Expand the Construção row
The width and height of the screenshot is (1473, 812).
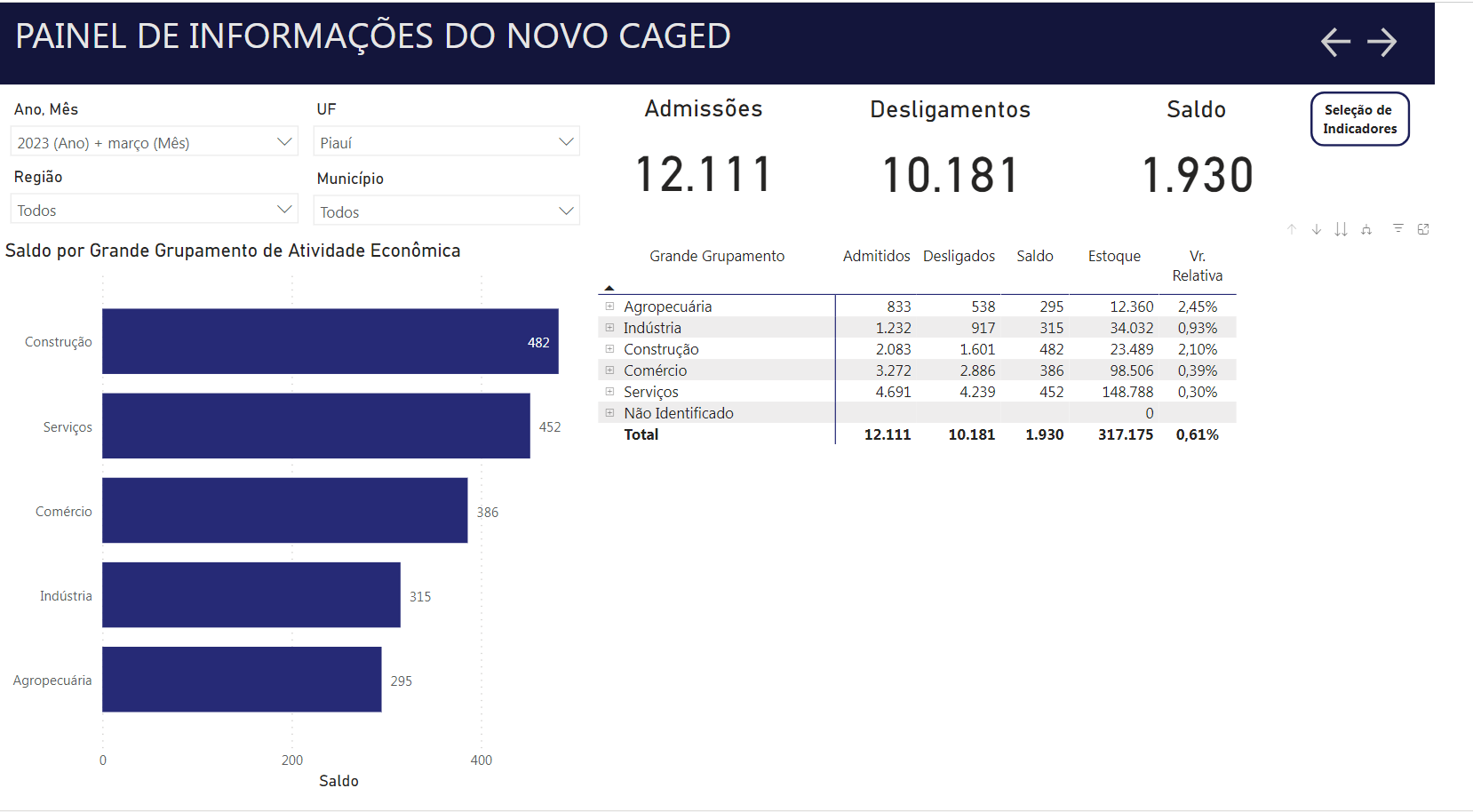pos(609,348)
